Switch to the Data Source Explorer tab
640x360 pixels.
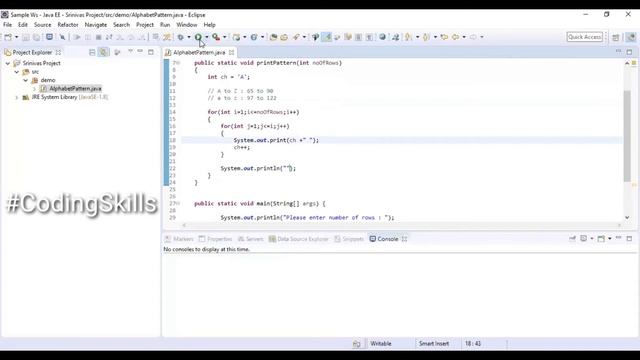click(x=298, y=239)
